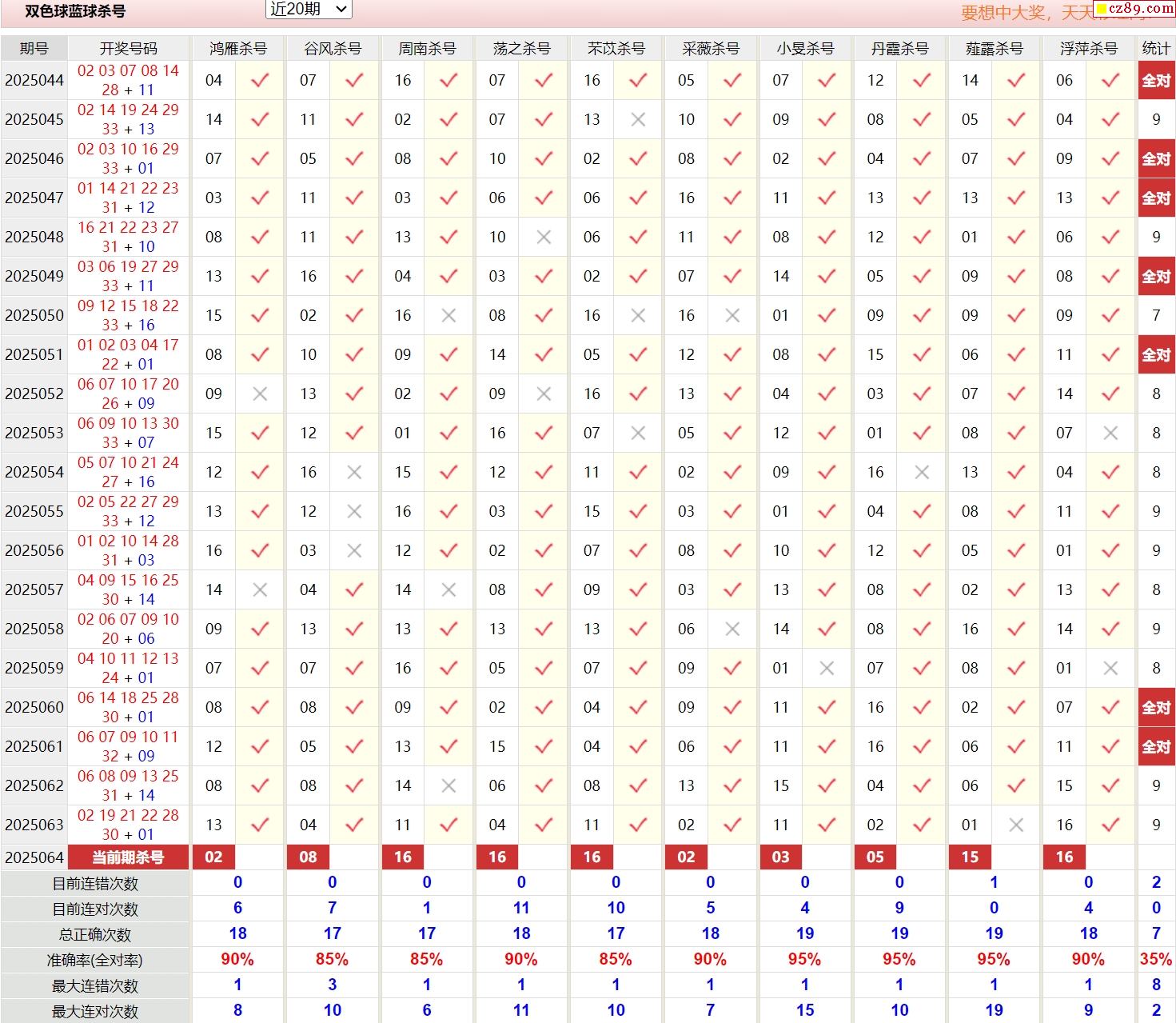Click the 总正确次数 row label
This screenshot has width=1176, height=1023.
95,935
